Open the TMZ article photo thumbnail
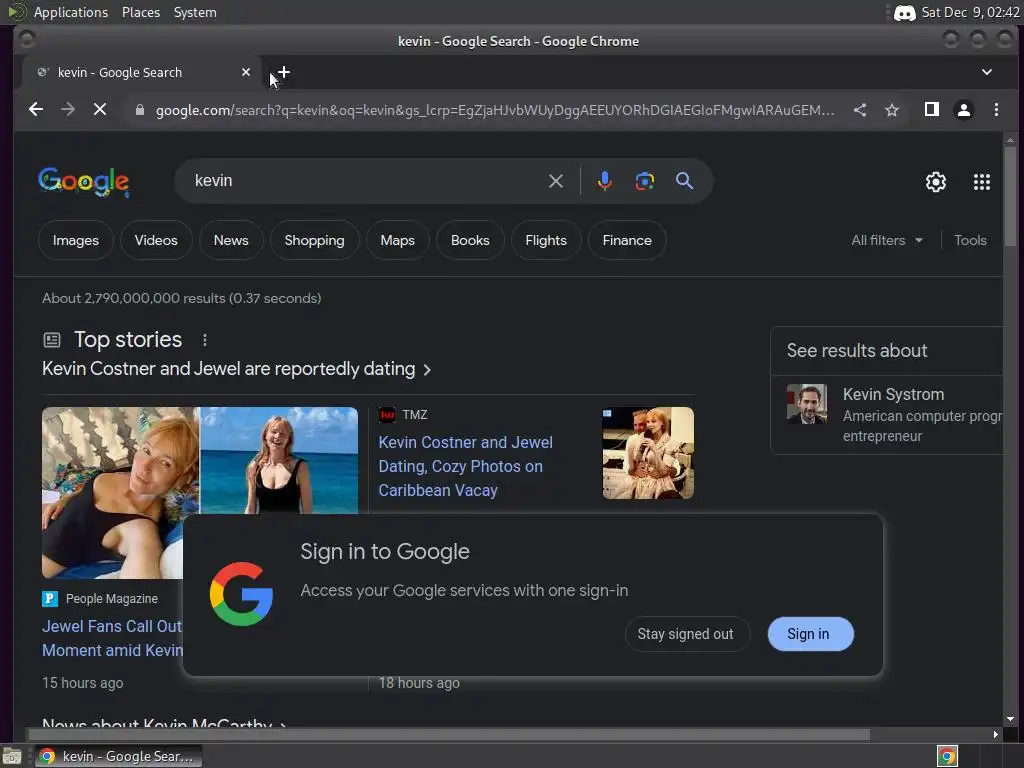The width and height of the screenshot is (1024, 768). (x=648, y=453)
